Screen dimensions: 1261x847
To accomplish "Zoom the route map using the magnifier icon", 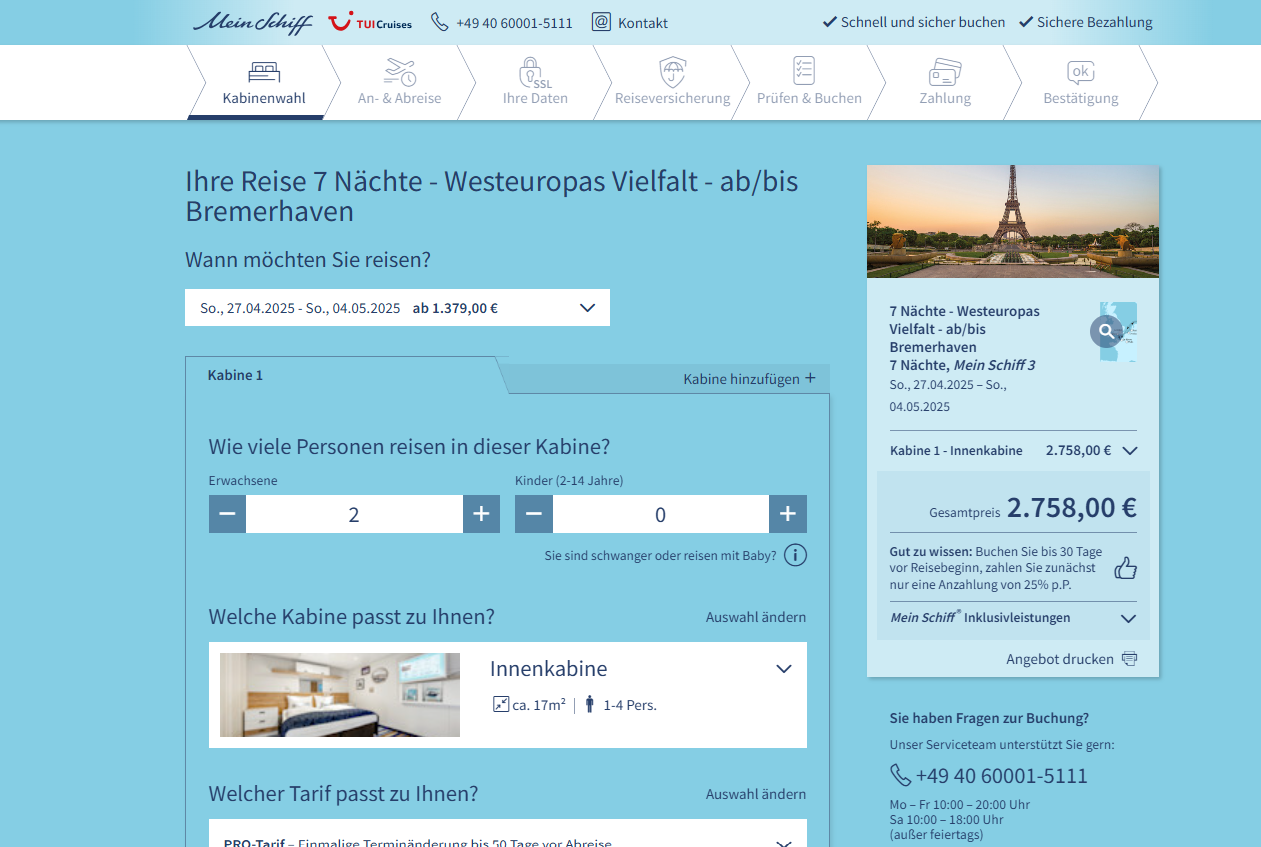I will coord(1104,331).
